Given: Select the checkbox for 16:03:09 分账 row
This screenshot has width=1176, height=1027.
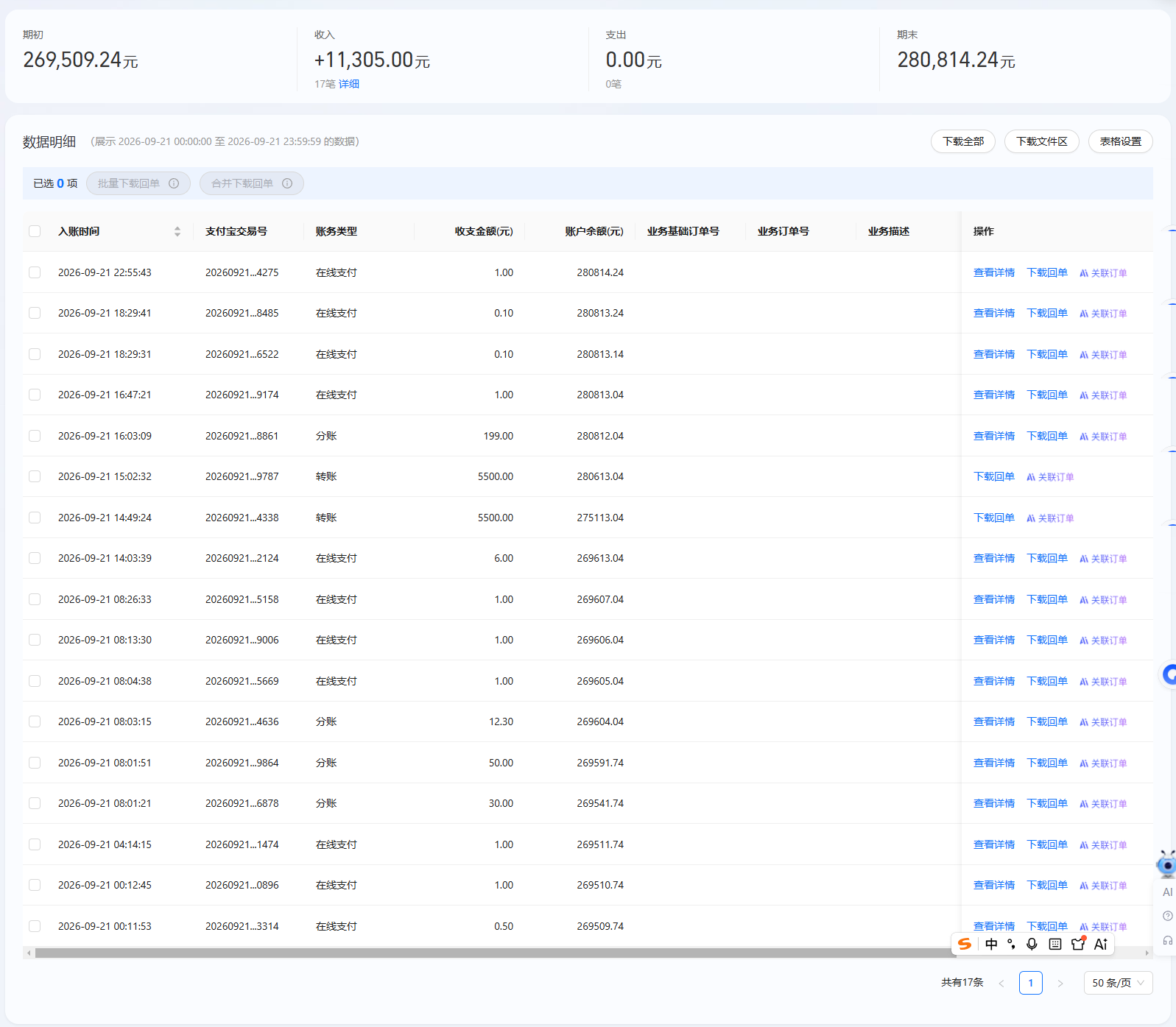Looking at the screenshot, I should coord(35,436).
